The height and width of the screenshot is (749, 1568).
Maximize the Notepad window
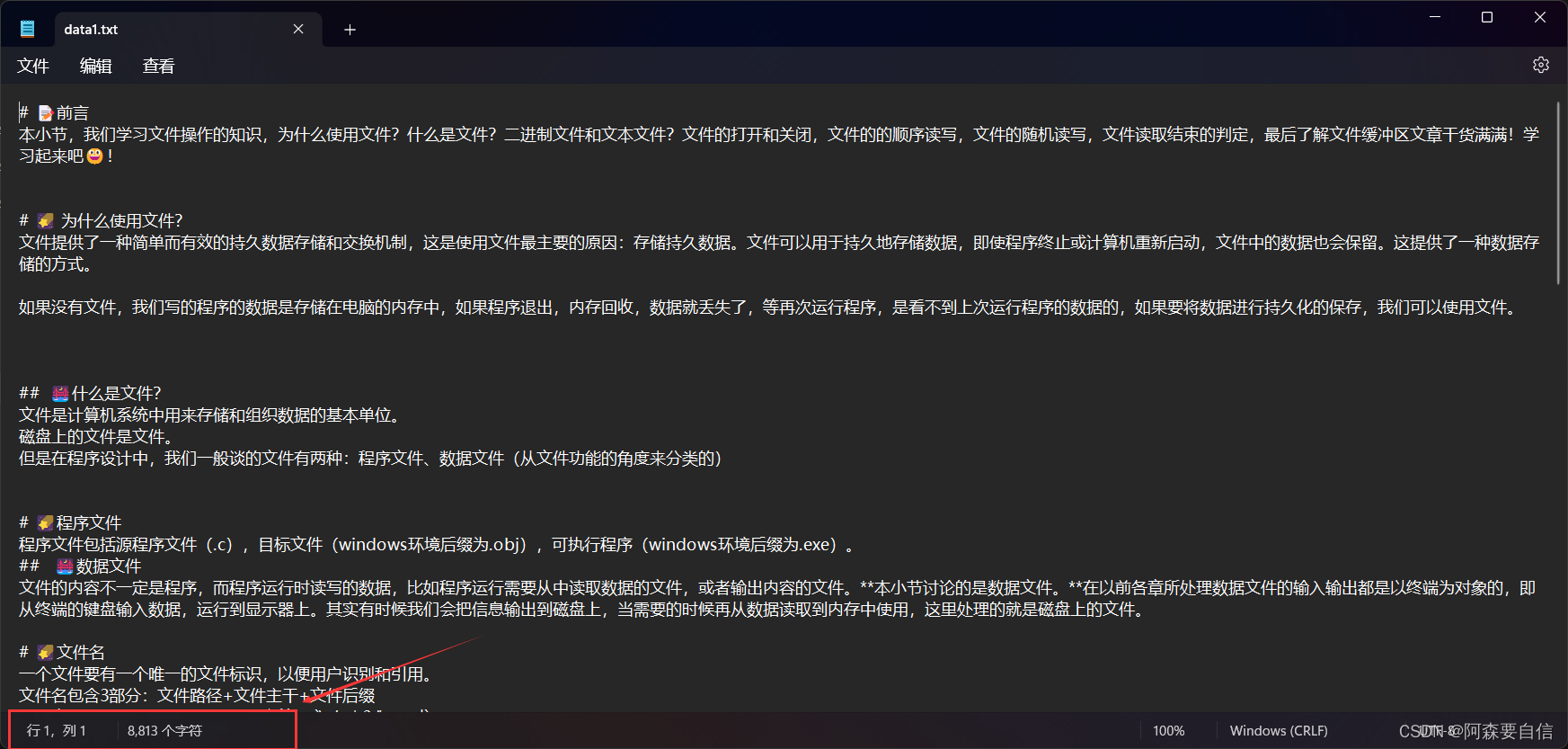click(x=1487, y=17)
